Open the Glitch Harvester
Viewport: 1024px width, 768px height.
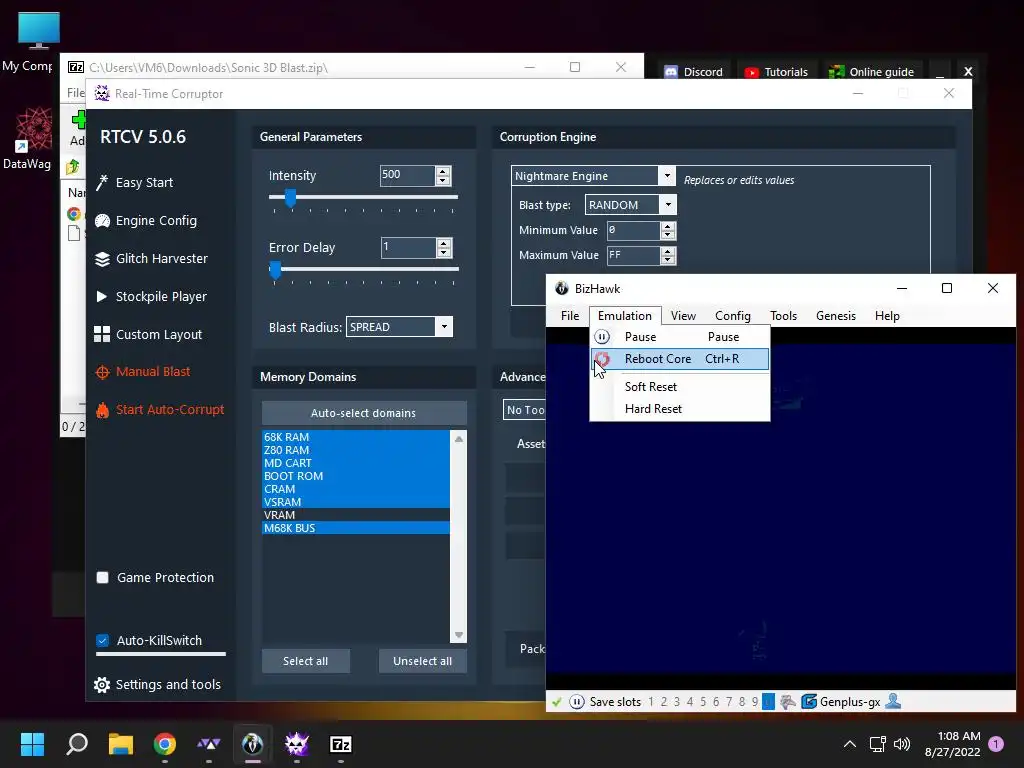point(152,259)
